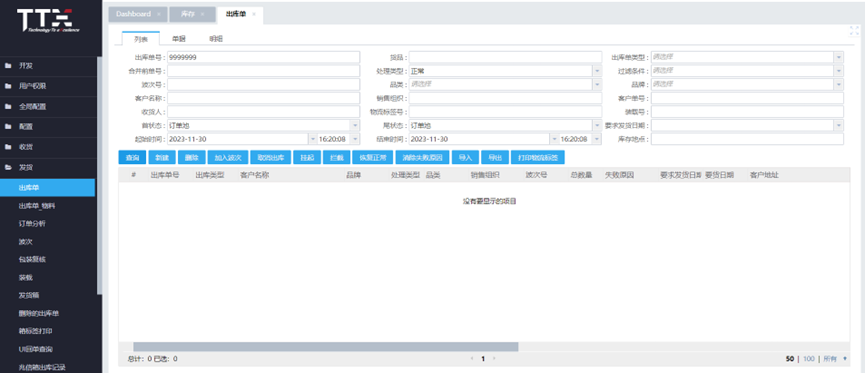Image resolution: width=865 pixels, height=373 pixels.
Task: Go to next page arrow in pager
Action: 494,359
